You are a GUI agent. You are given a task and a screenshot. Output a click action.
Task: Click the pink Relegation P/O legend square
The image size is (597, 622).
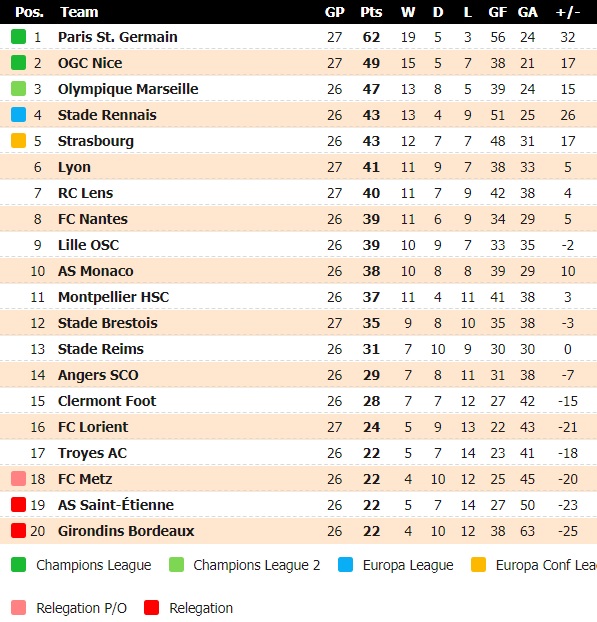18,607
